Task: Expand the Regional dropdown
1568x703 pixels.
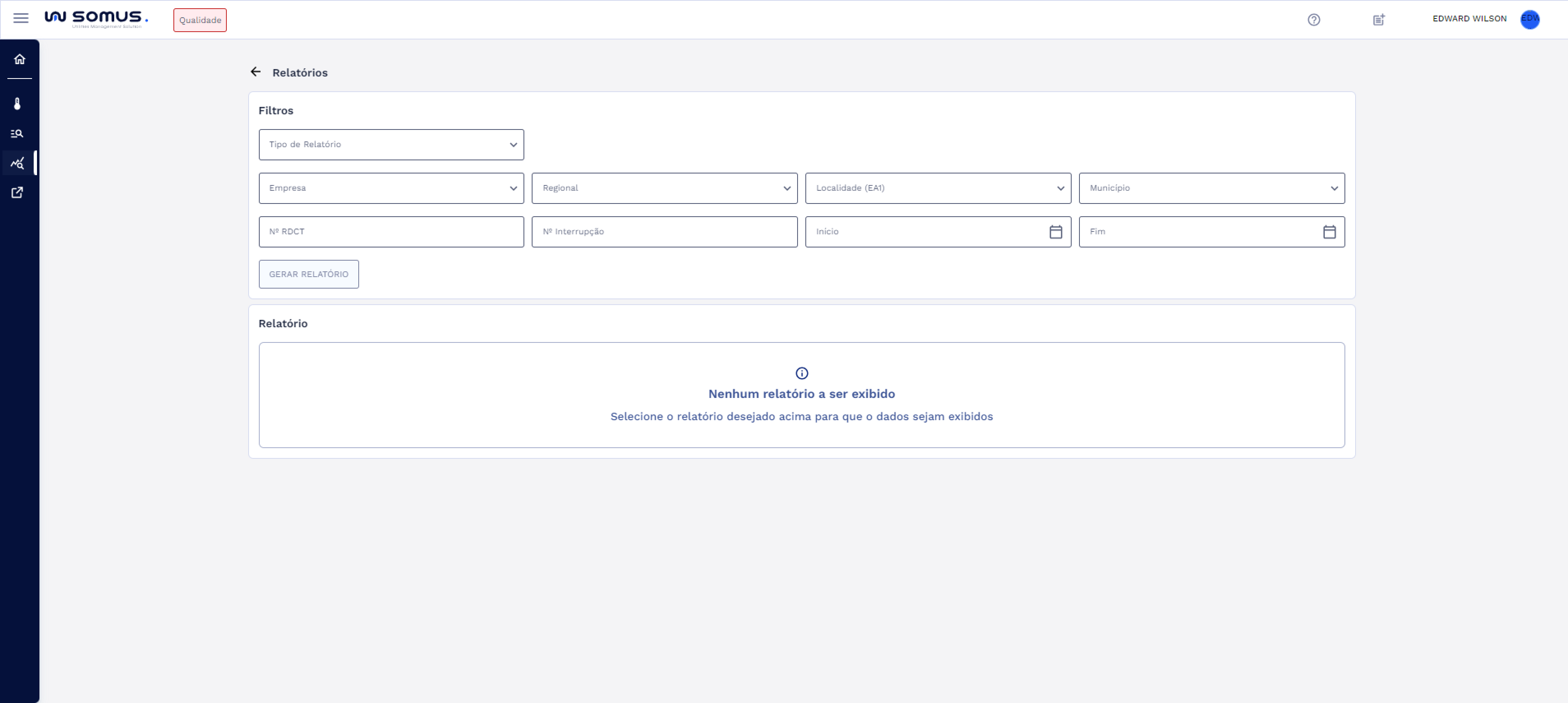Action: (664, 188)
